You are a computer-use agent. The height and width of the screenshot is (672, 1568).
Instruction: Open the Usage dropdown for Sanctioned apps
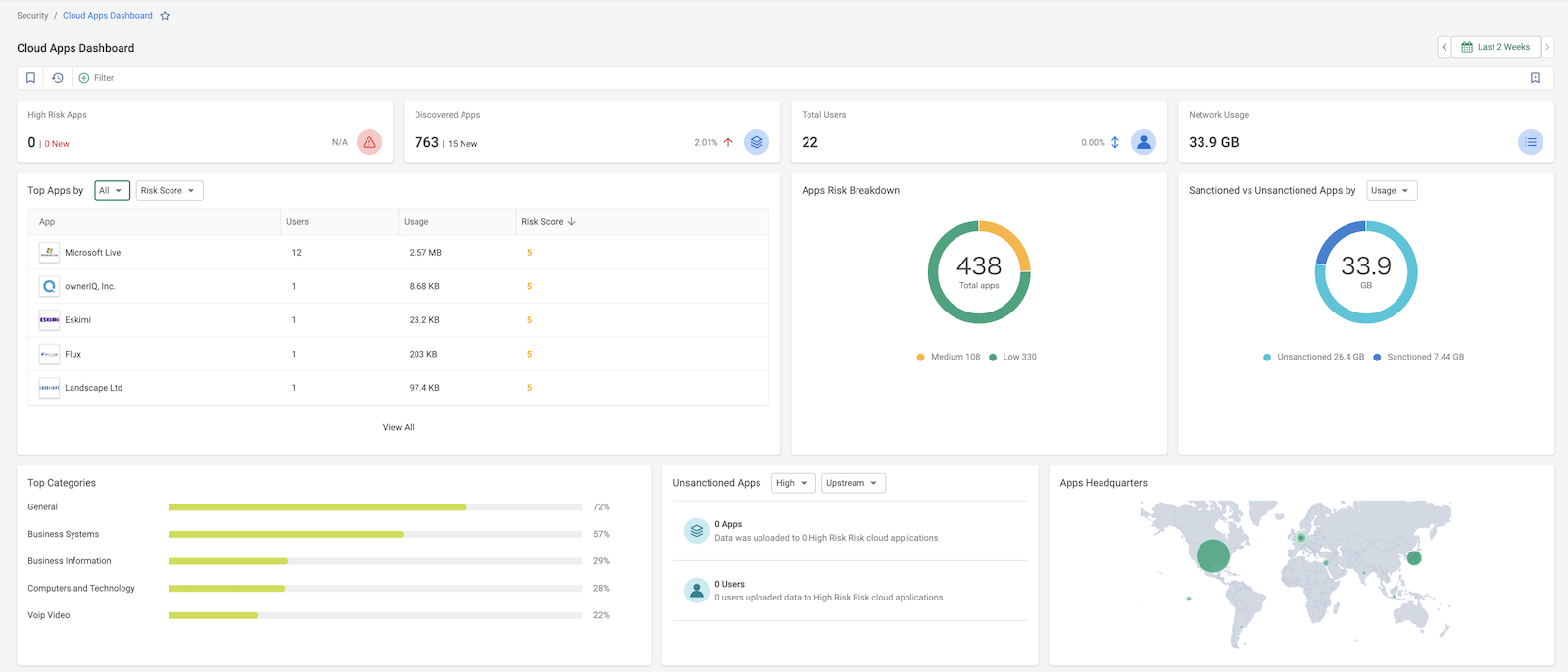1392,191
